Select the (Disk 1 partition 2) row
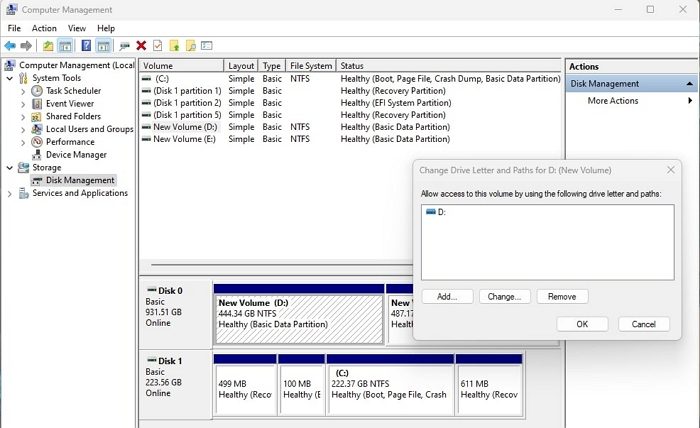The image size is (700, 428). pyautogui.click(x=350, y=103)
